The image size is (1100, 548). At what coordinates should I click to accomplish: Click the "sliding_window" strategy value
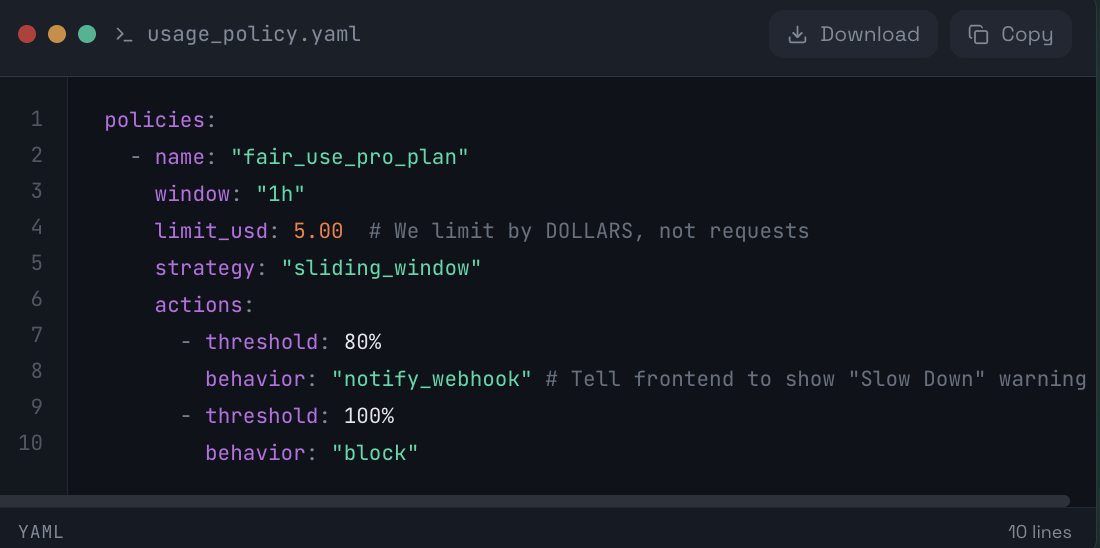click(381, 268)
